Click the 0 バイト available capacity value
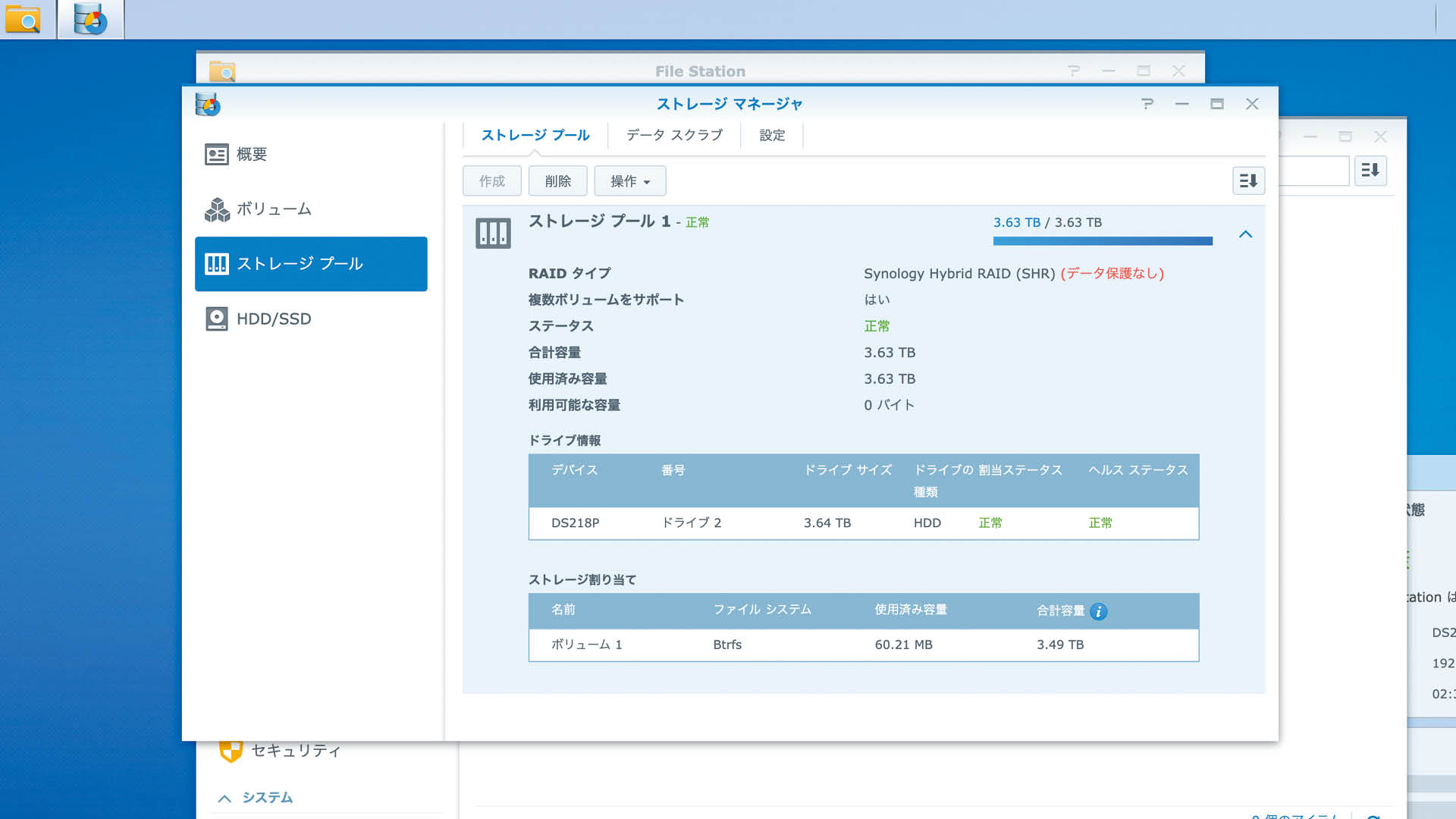The height and width of the screenshot is (819, 1456). pos(890,406)
